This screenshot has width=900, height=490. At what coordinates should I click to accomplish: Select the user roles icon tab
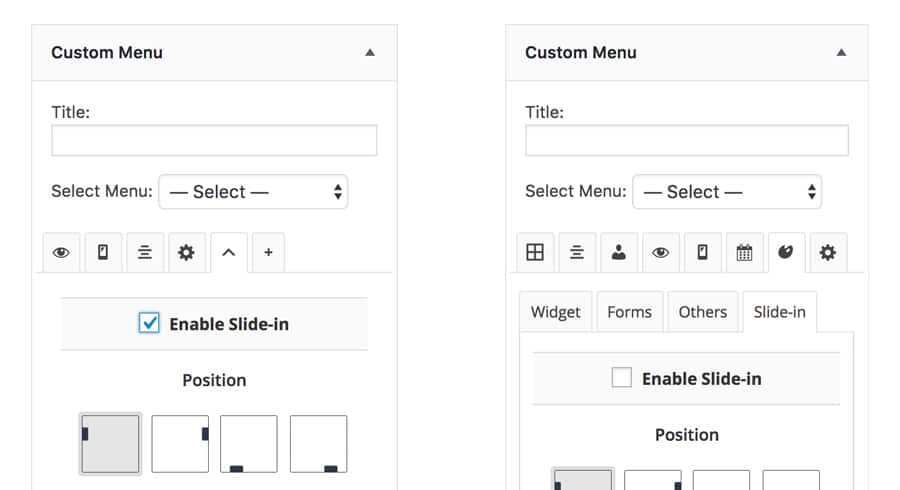(x=619, y=253)
